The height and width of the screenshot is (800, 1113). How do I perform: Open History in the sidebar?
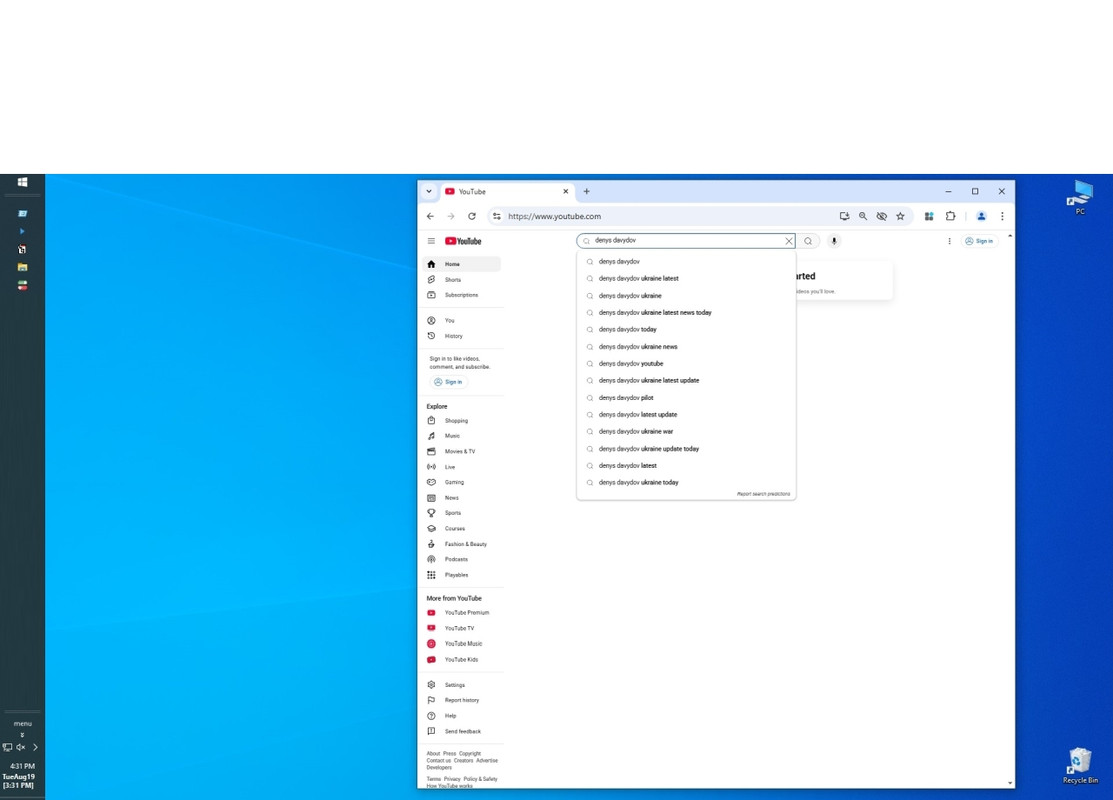pyautogui.click(x=462, y=336)
